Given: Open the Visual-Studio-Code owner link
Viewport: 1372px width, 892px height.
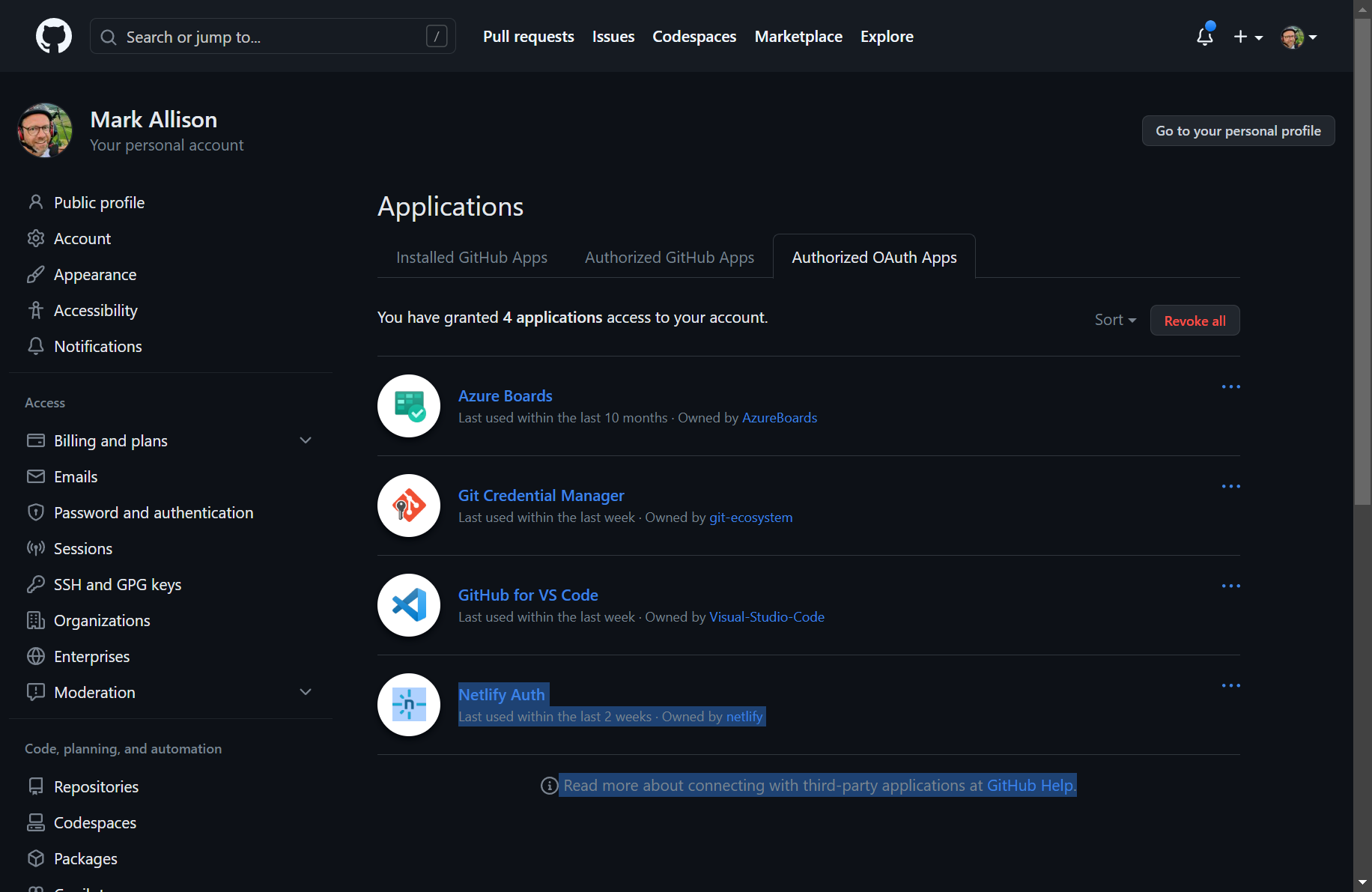Looking at the screenshot, I should [x=767, y=617].
